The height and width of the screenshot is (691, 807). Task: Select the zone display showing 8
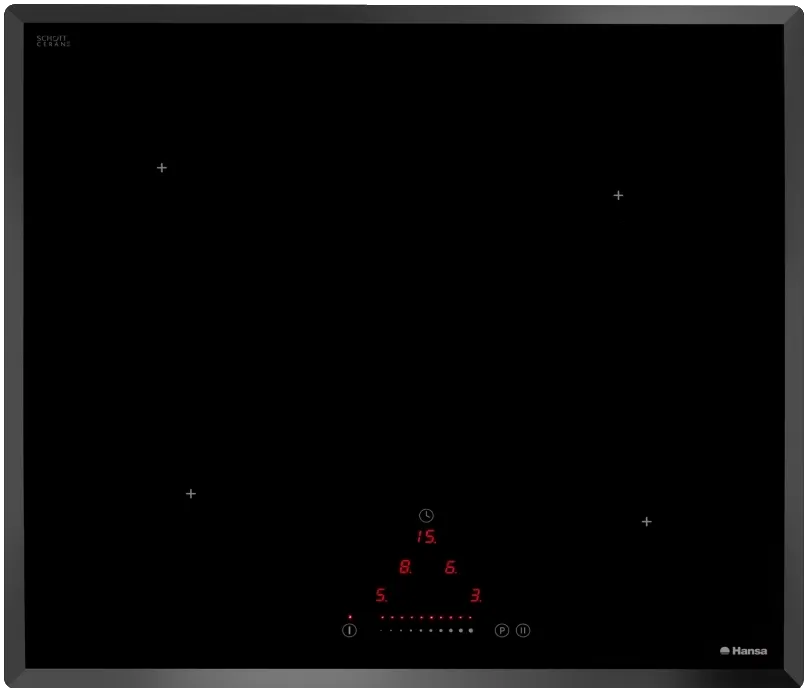[405, 567]
